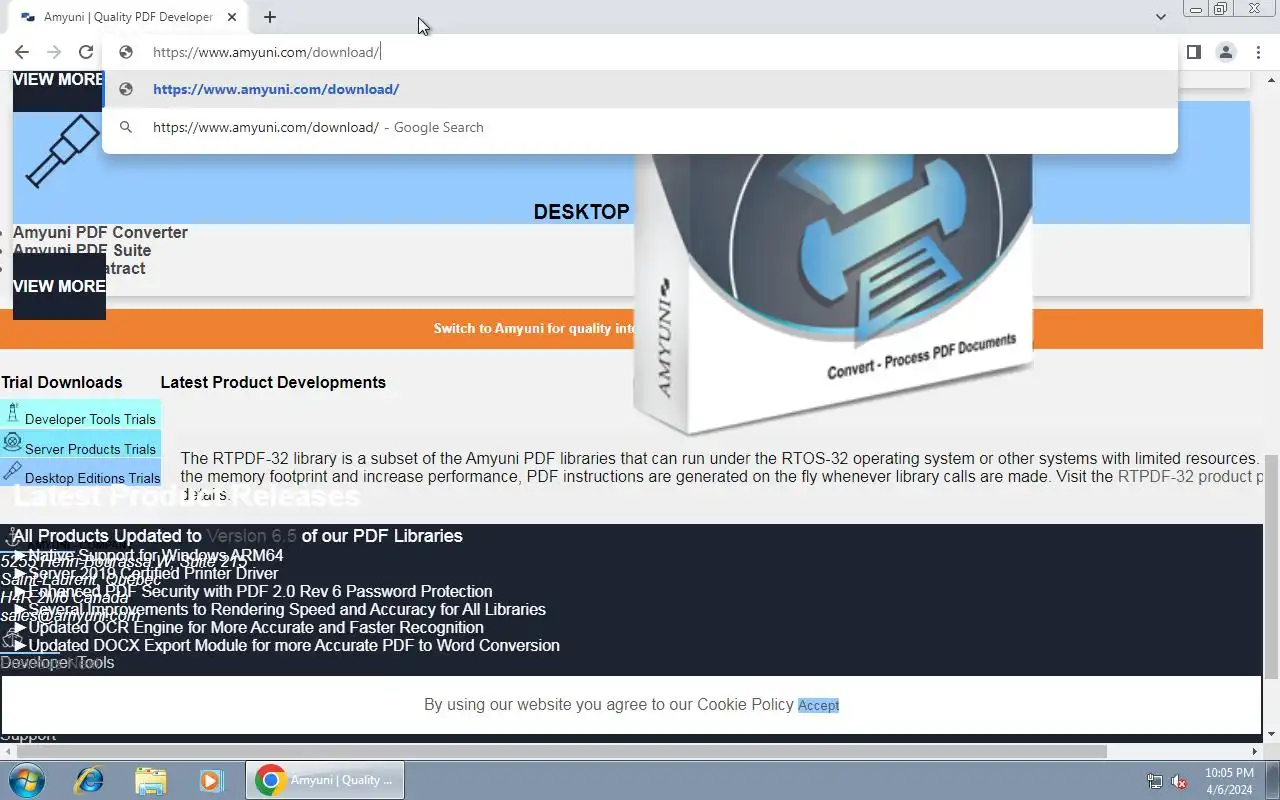Open Windows Media Player from the taskbar
The height and width of the screenshot is (800, 1280).
coord(211,780)
